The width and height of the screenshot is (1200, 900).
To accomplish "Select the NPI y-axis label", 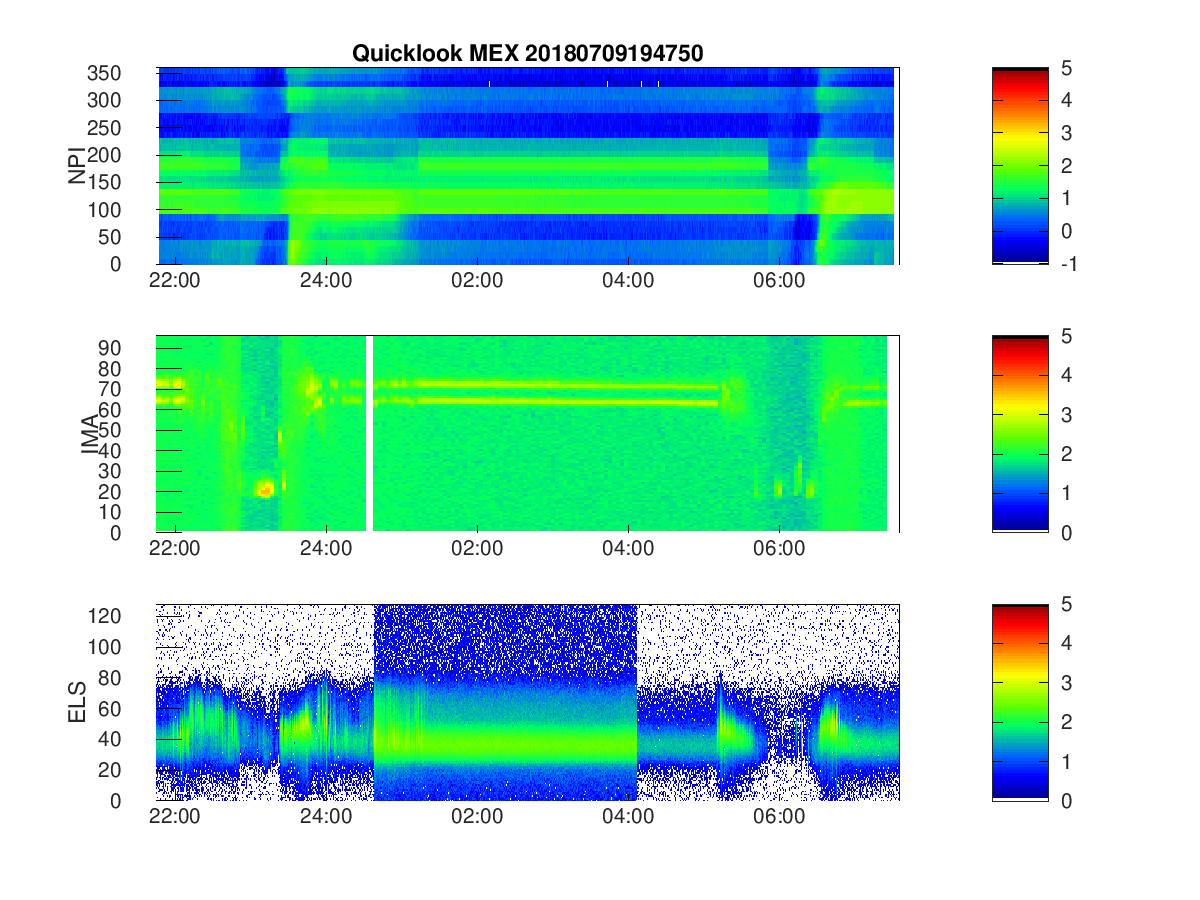I will 76,166.
